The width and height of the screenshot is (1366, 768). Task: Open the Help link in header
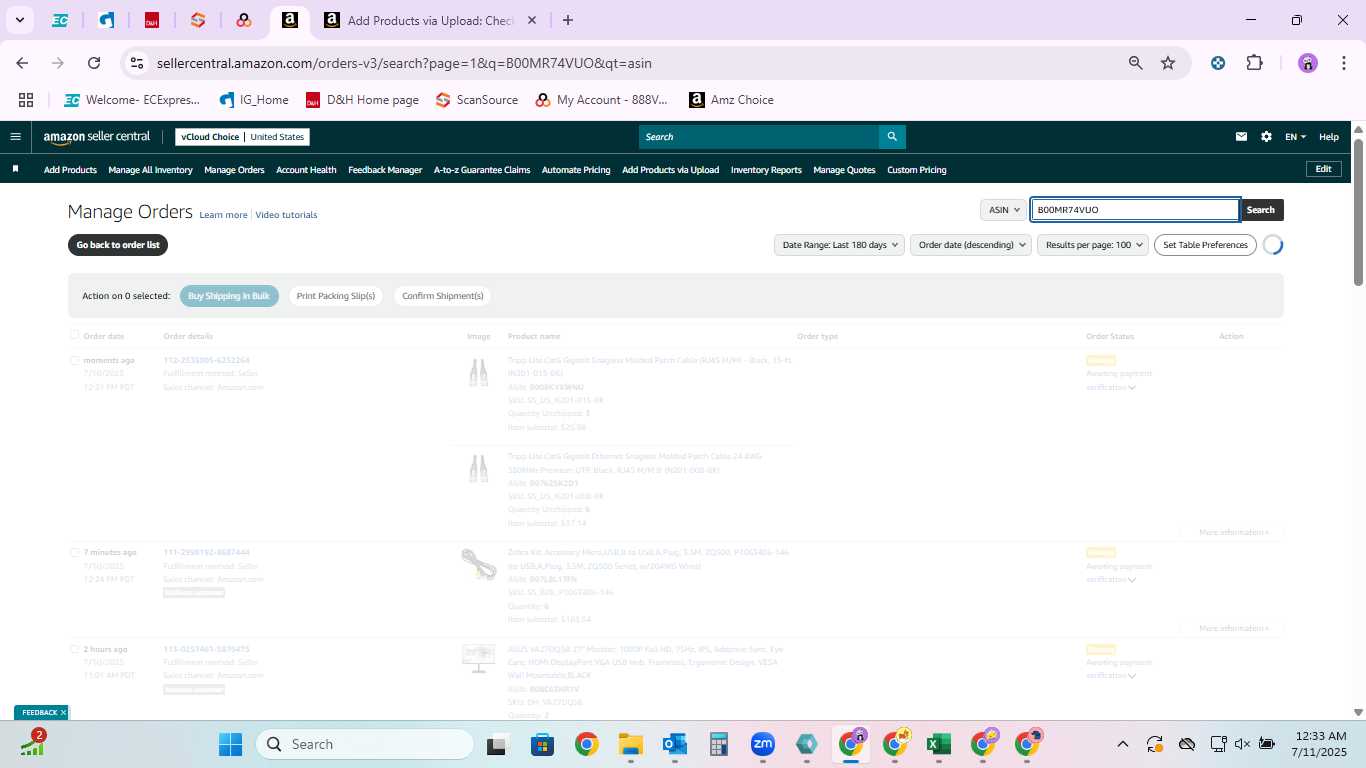(1329, 137)
